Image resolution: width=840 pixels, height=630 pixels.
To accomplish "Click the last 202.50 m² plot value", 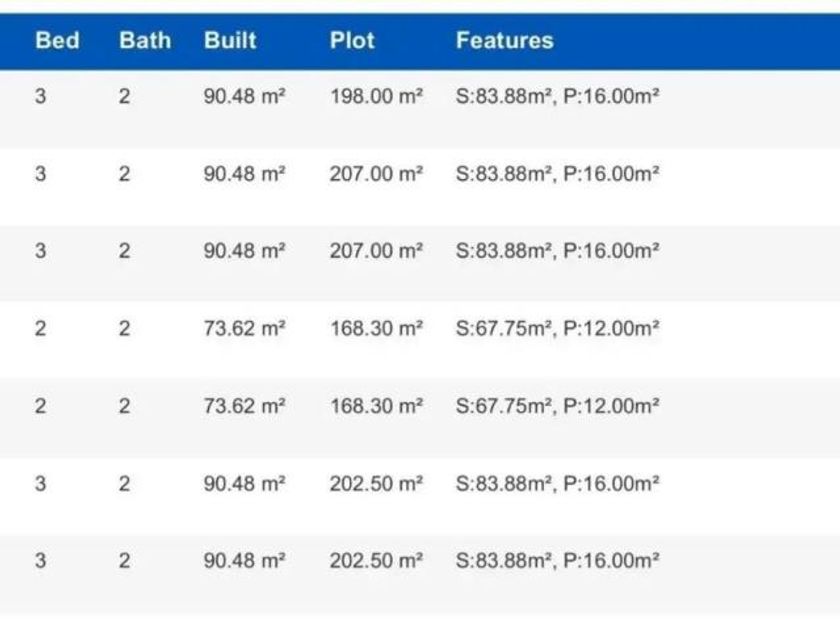I will (376, 561).
